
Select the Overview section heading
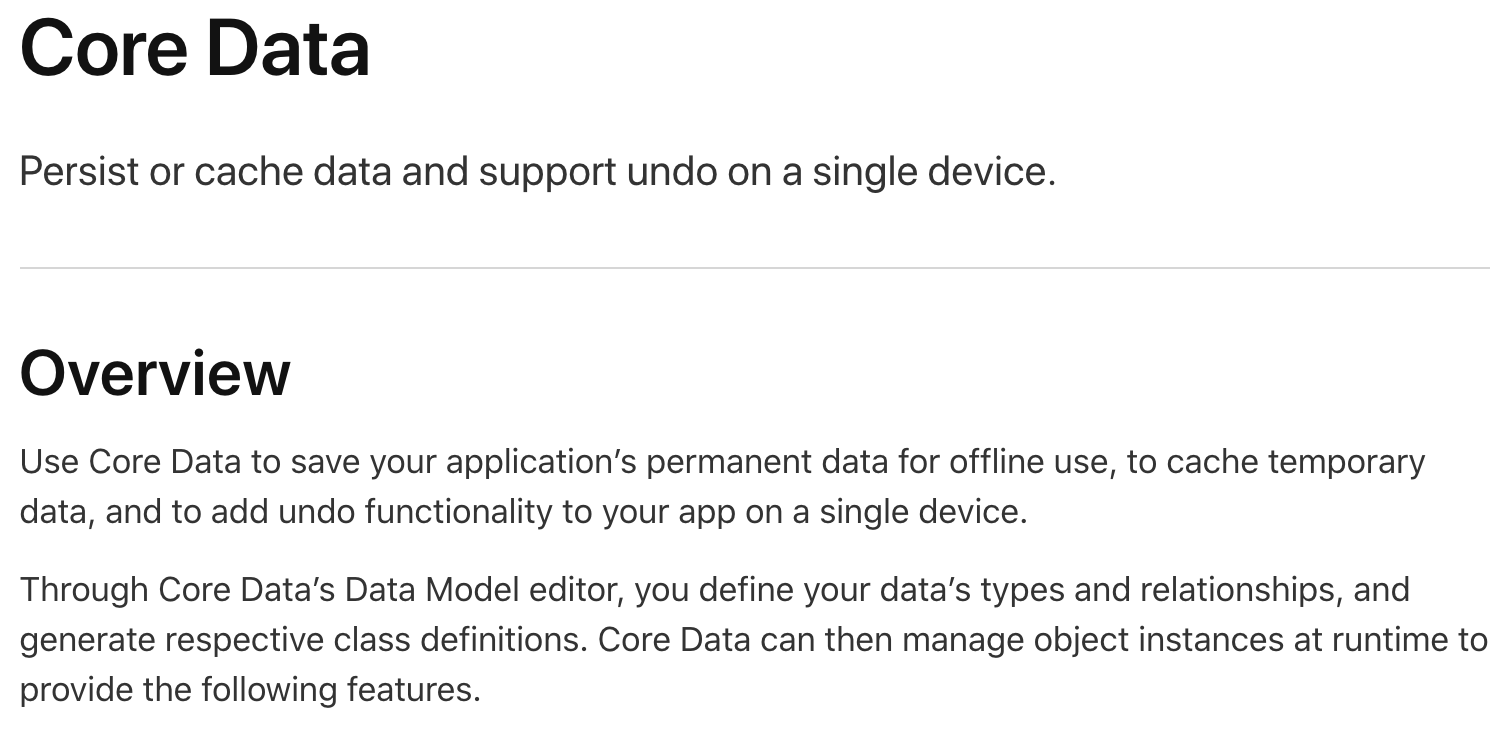(155, 373)
